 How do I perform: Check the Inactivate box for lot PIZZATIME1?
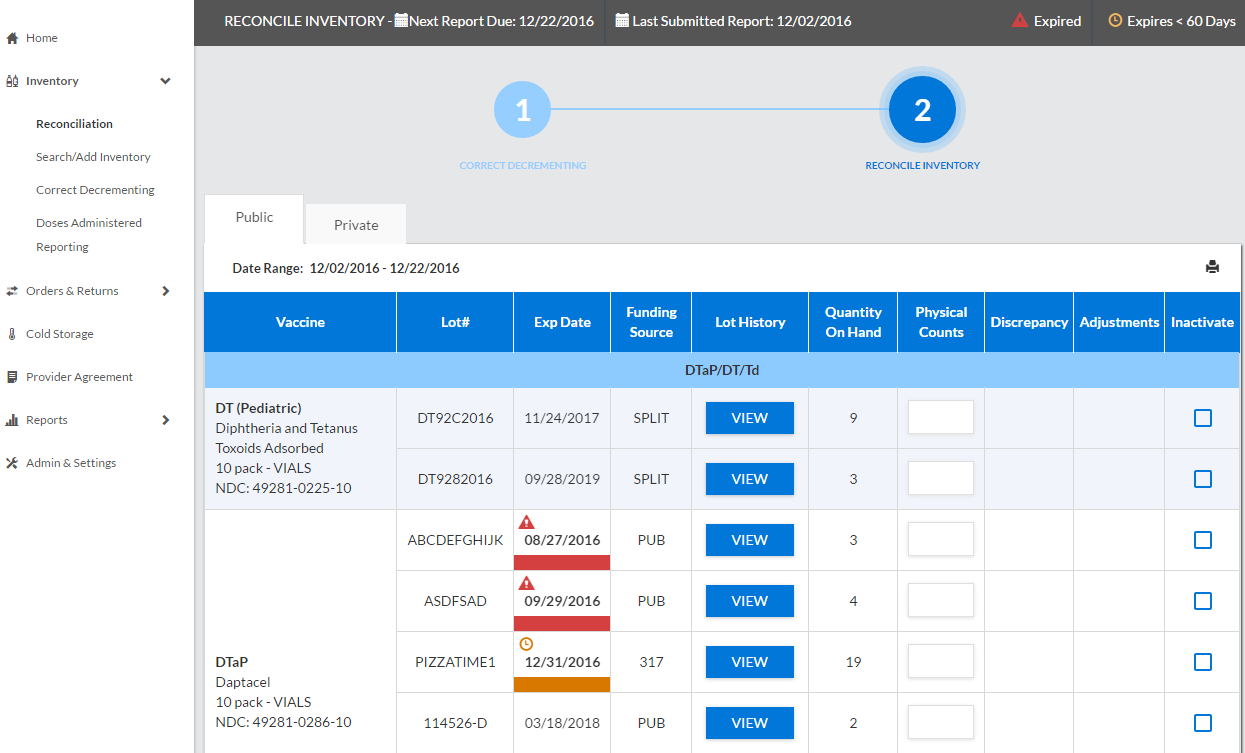point(1202,661)
